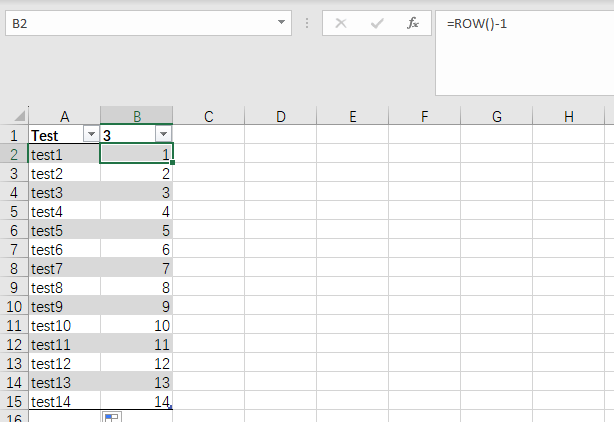Viewport: 614px width, 422px height.
Task: Select column E header
Action: point(352,116)
